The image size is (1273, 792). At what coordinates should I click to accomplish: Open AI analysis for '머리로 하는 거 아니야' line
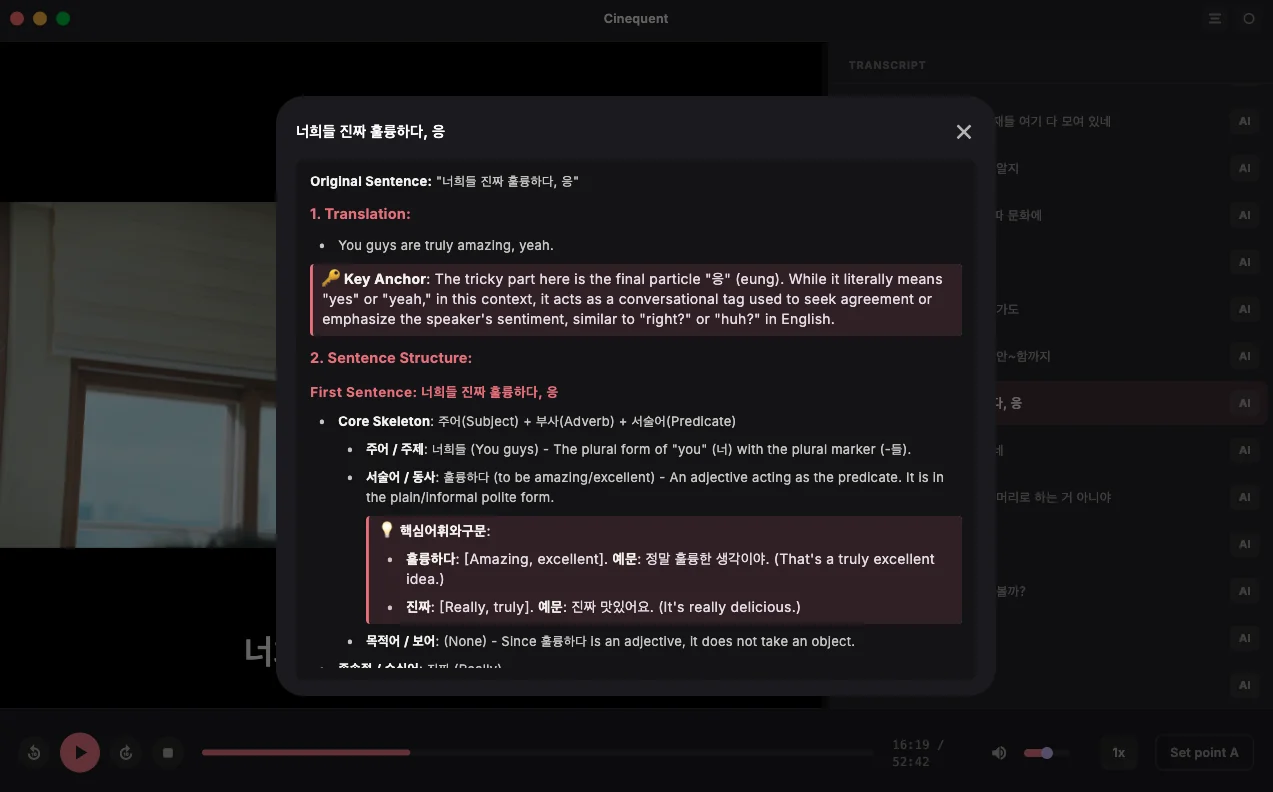(1245, 497)
